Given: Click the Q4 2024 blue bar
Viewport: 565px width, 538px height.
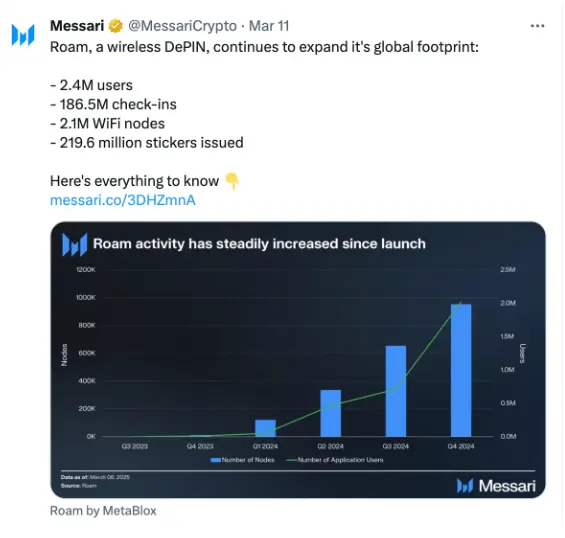Looking at the screenshot, I should (461, 370).
